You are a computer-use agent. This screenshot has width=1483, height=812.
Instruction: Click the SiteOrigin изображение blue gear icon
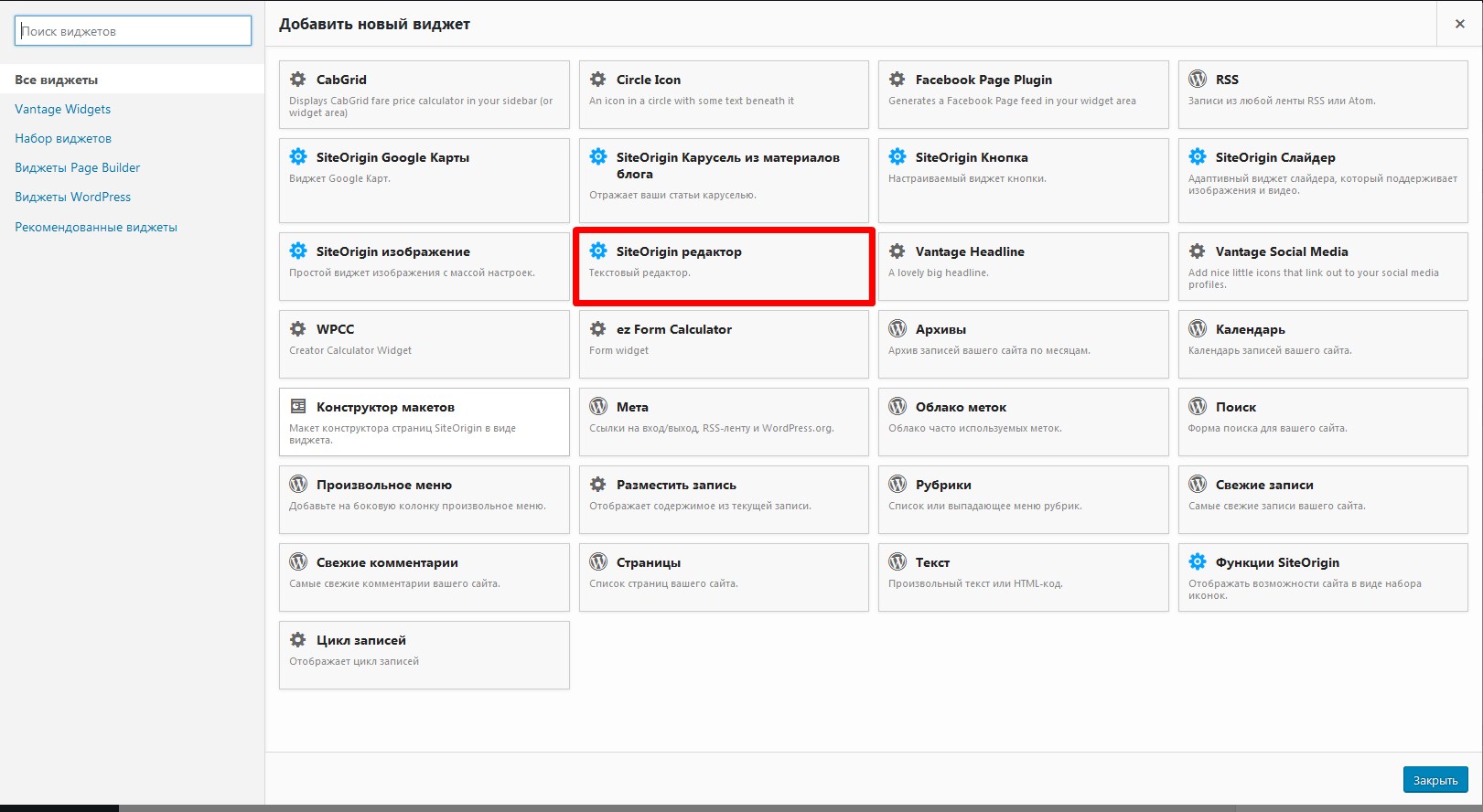tap(298, 251)
